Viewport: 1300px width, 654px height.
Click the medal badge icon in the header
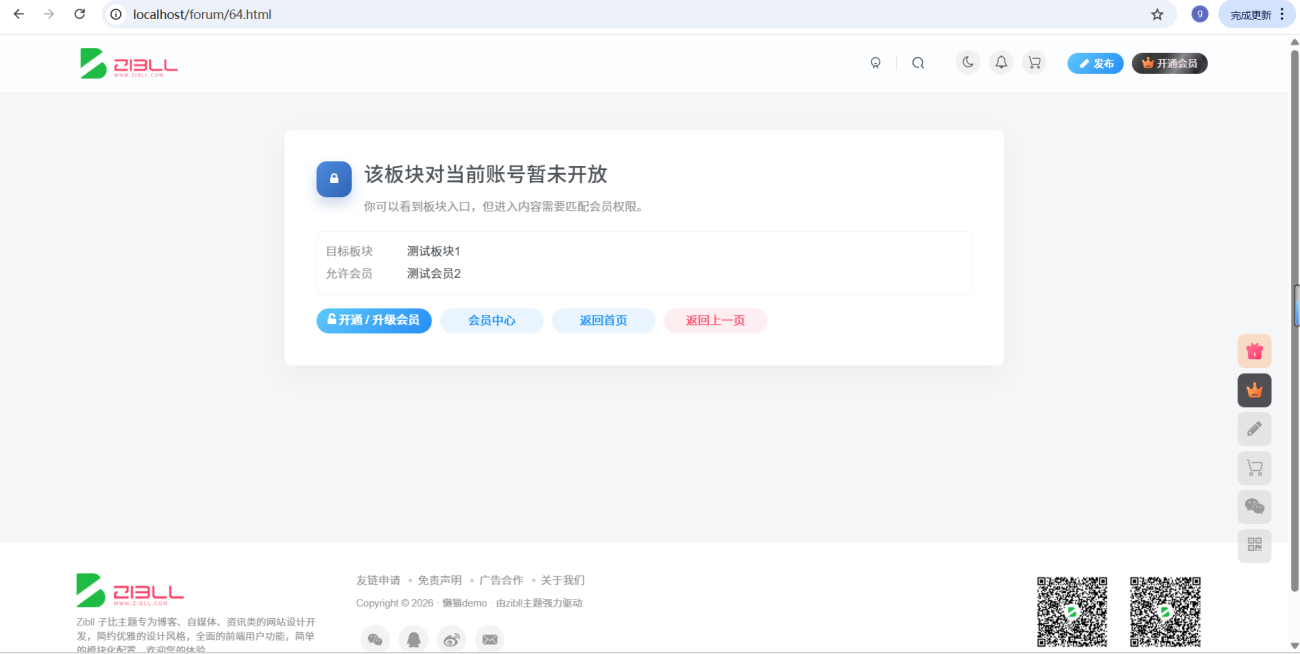pos(876,63)
